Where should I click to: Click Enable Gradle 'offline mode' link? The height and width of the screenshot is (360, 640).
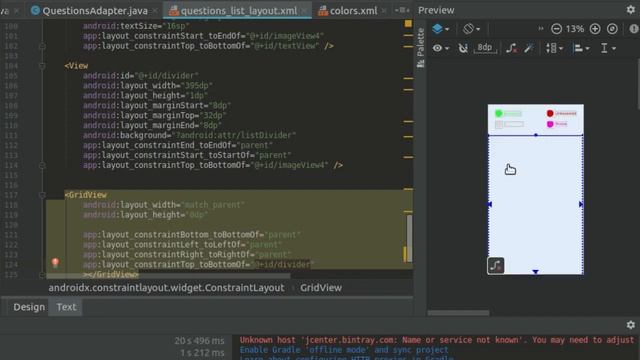[x=344, y=350]
